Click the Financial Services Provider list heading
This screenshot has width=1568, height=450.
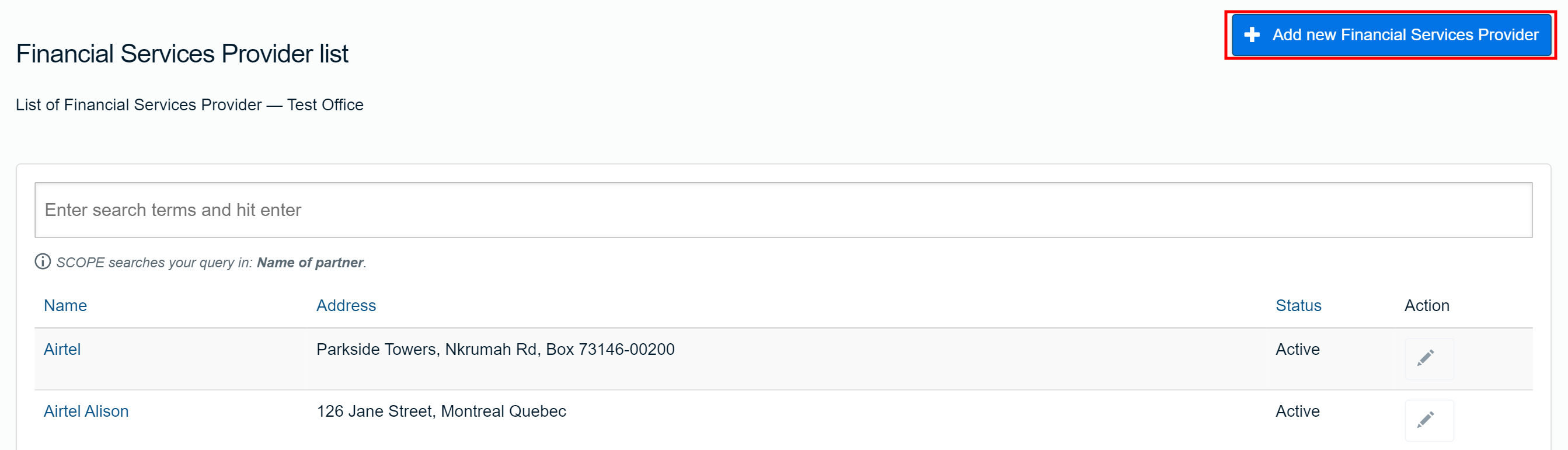pyautogui.click(x=182, y=54)
